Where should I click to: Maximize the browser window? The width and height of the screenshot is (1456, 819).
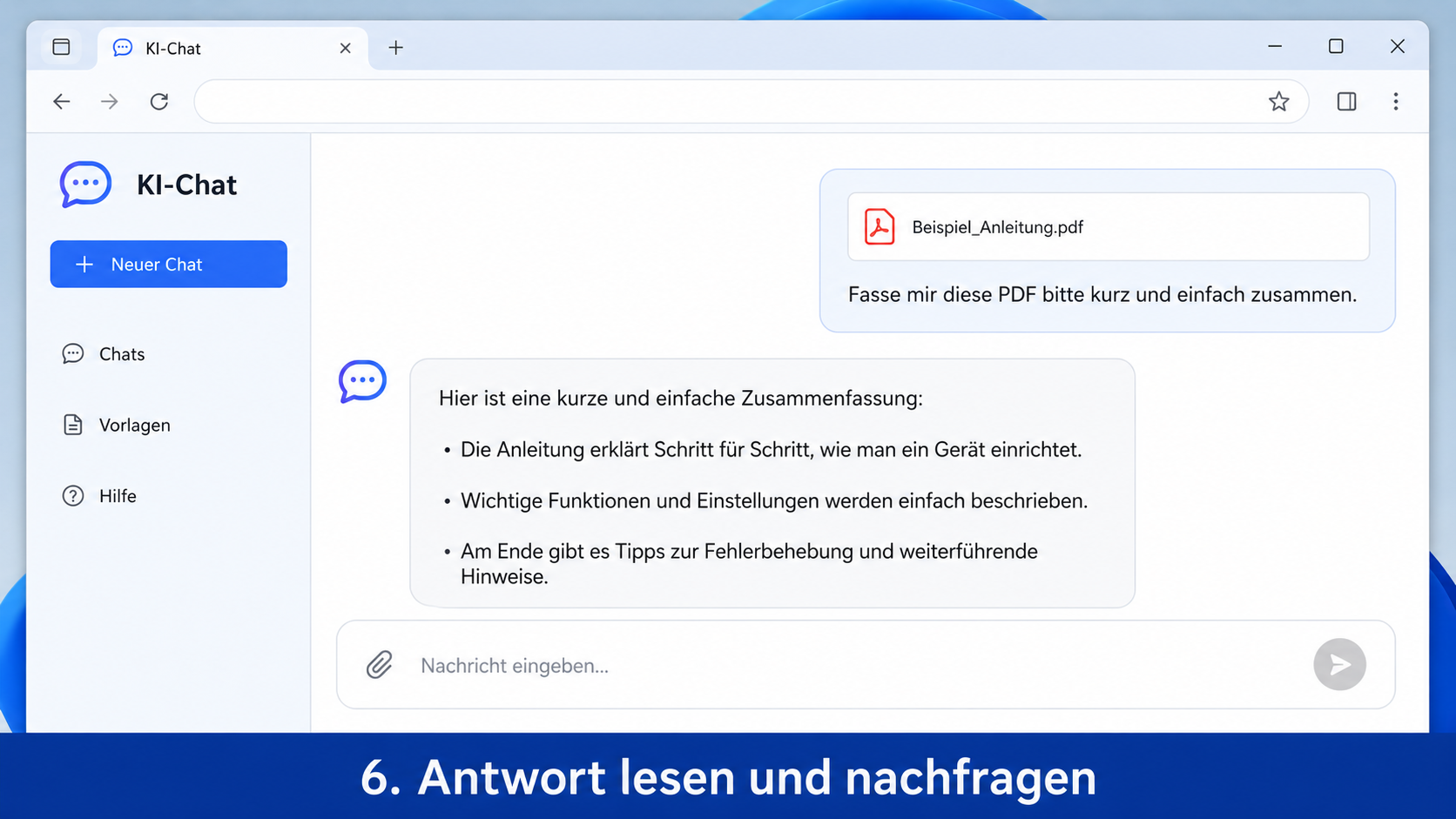point(1336,46)
